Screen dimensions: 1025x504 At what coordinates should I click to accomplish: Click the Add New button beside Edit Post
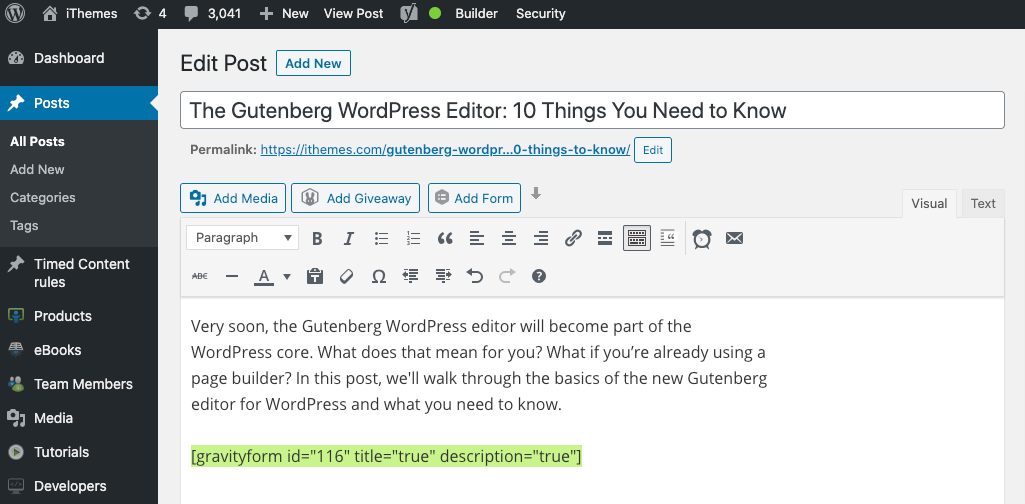pos(313,63)
